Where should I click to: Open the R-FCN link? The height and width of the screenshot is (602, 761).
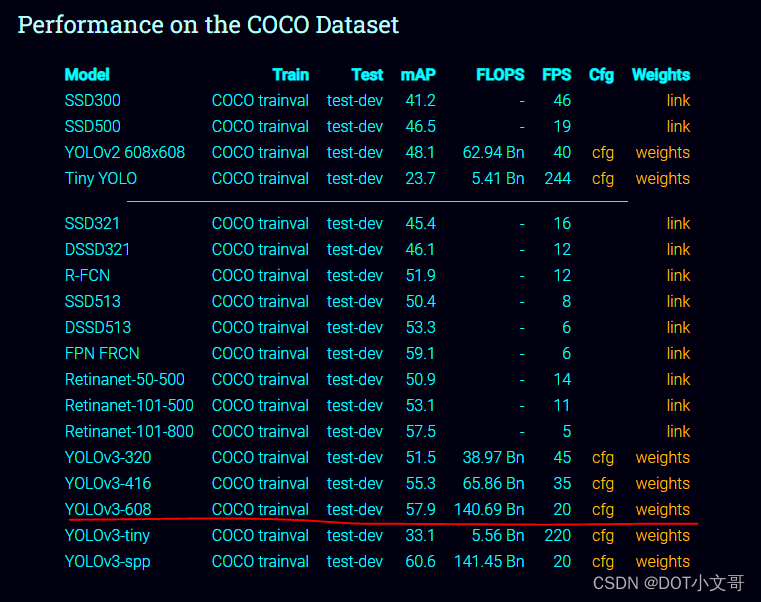678,275
